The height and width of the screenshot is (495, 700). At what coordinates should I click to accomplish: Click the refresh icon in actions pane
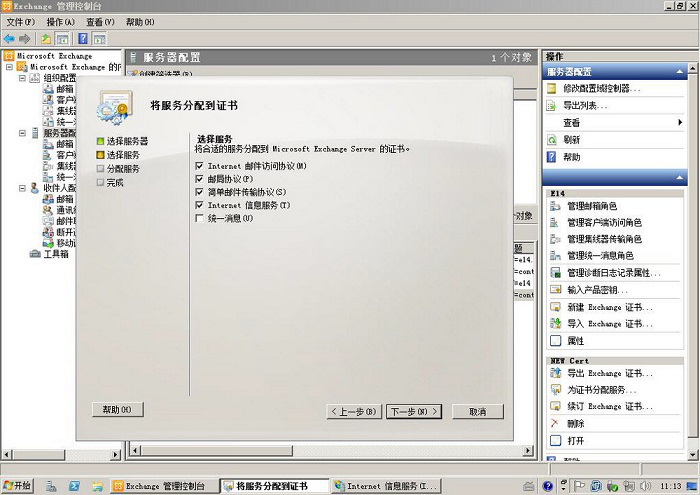click(553, 140)
